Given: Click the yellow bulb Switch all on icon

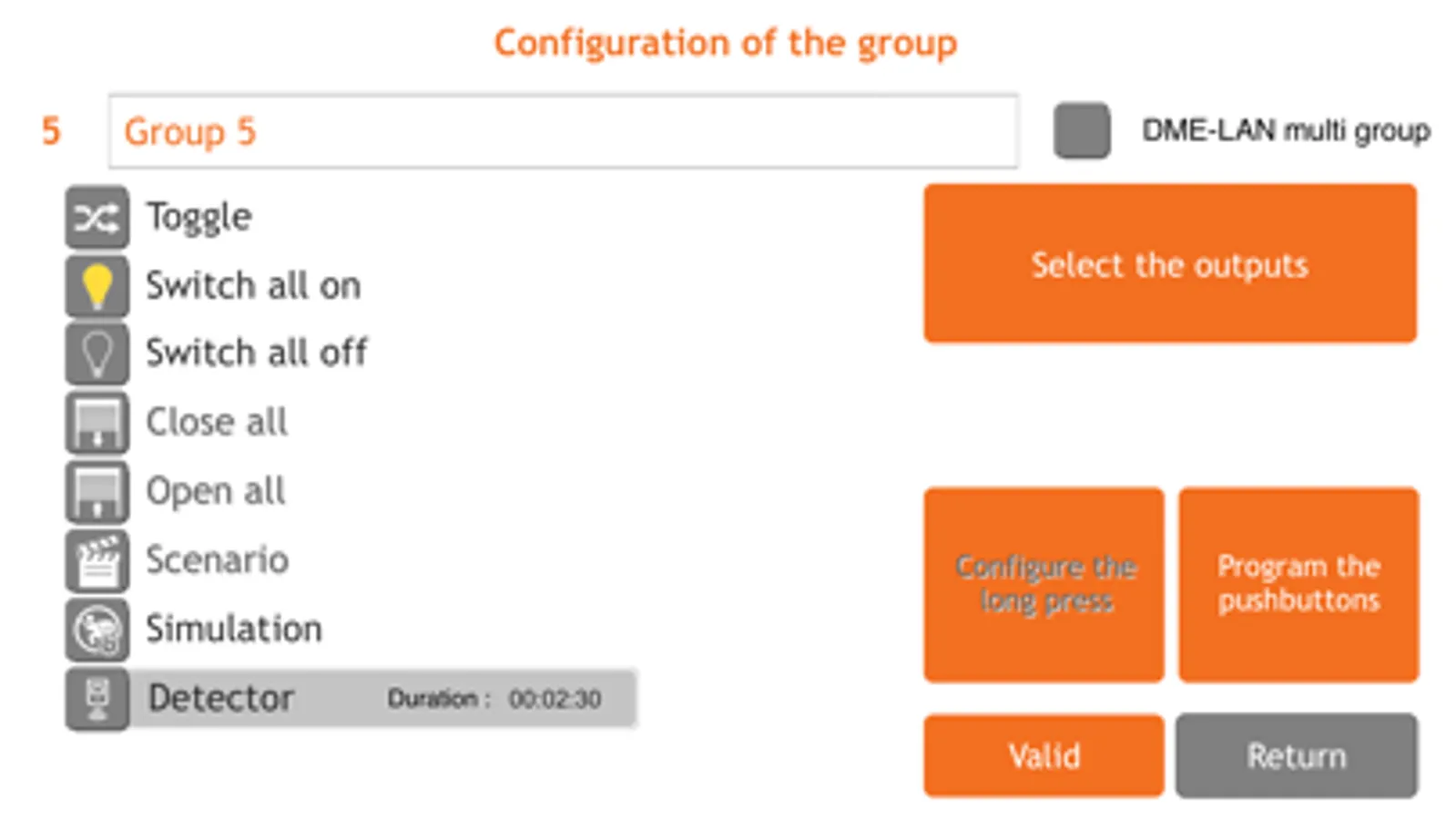Looking at the screenshot, I should (97, 286).
